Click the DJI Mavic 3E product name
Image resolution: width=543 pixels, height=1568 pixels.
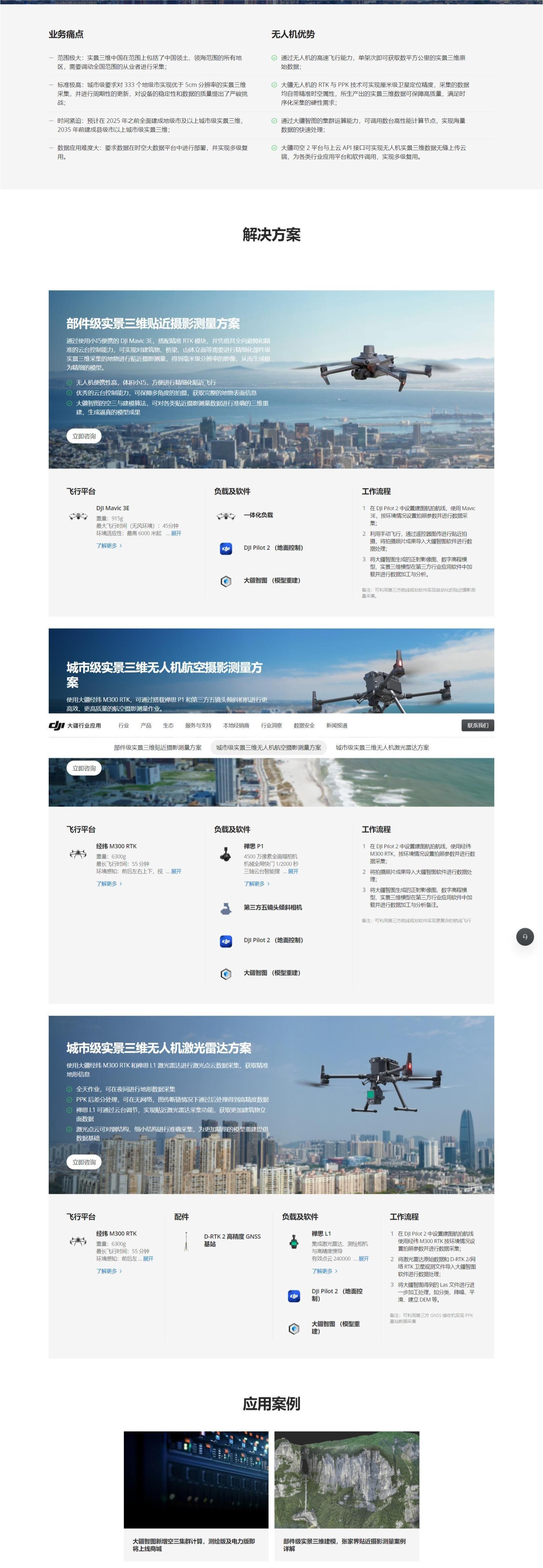coord(113,508)
